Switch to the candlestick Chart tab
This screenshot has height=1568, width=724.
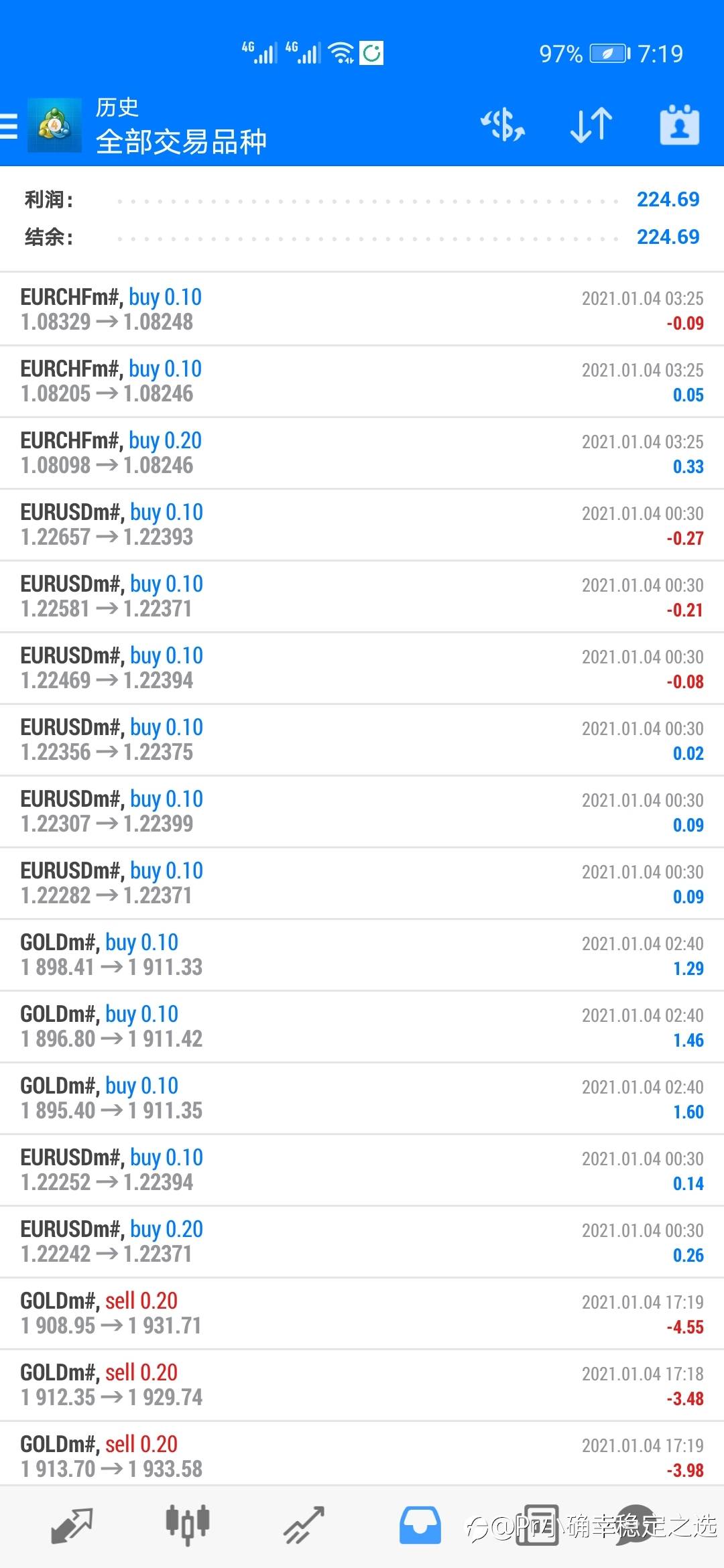coord(188,1525)
